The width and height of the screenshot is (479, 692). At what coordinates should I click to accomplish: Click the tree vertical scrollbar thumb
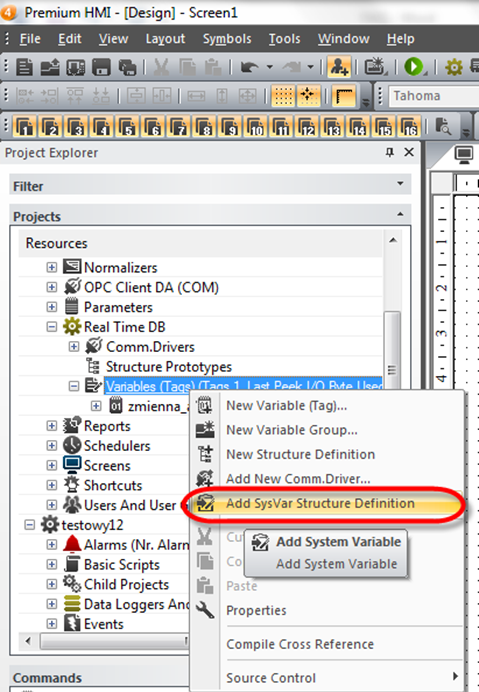(392, 349)
